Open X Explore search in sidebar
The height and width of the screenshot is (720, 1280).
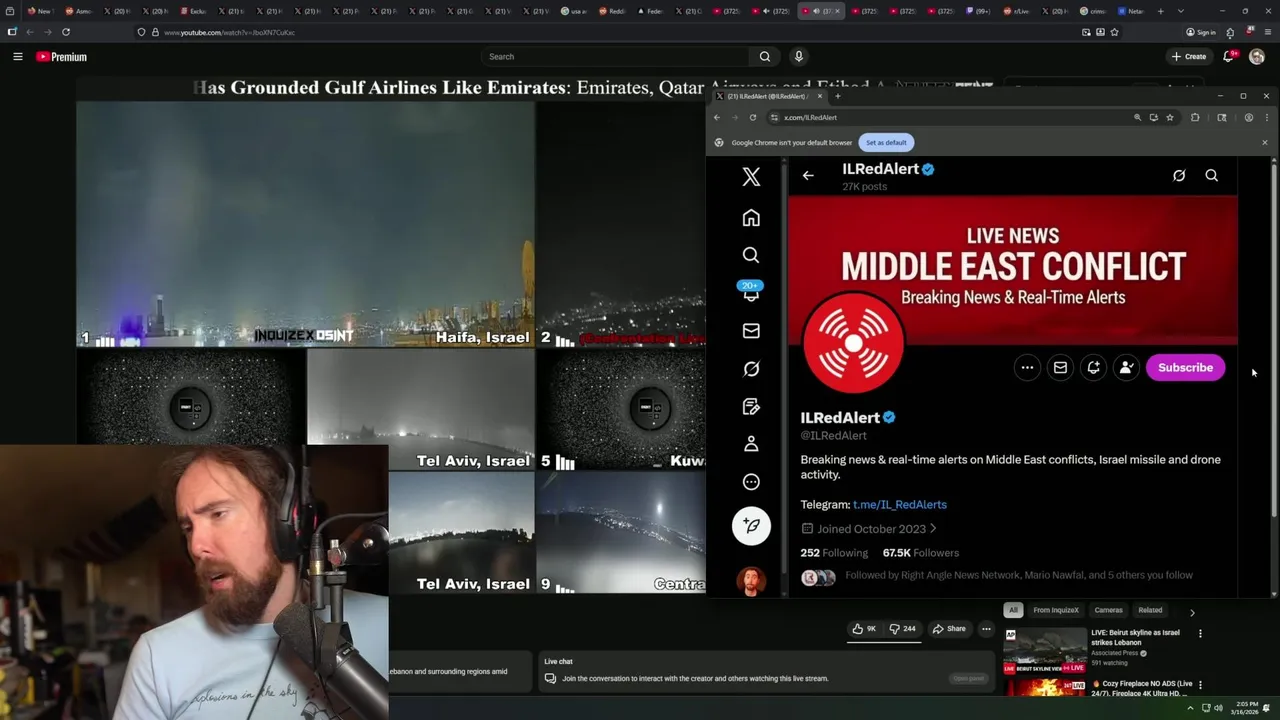751,255
